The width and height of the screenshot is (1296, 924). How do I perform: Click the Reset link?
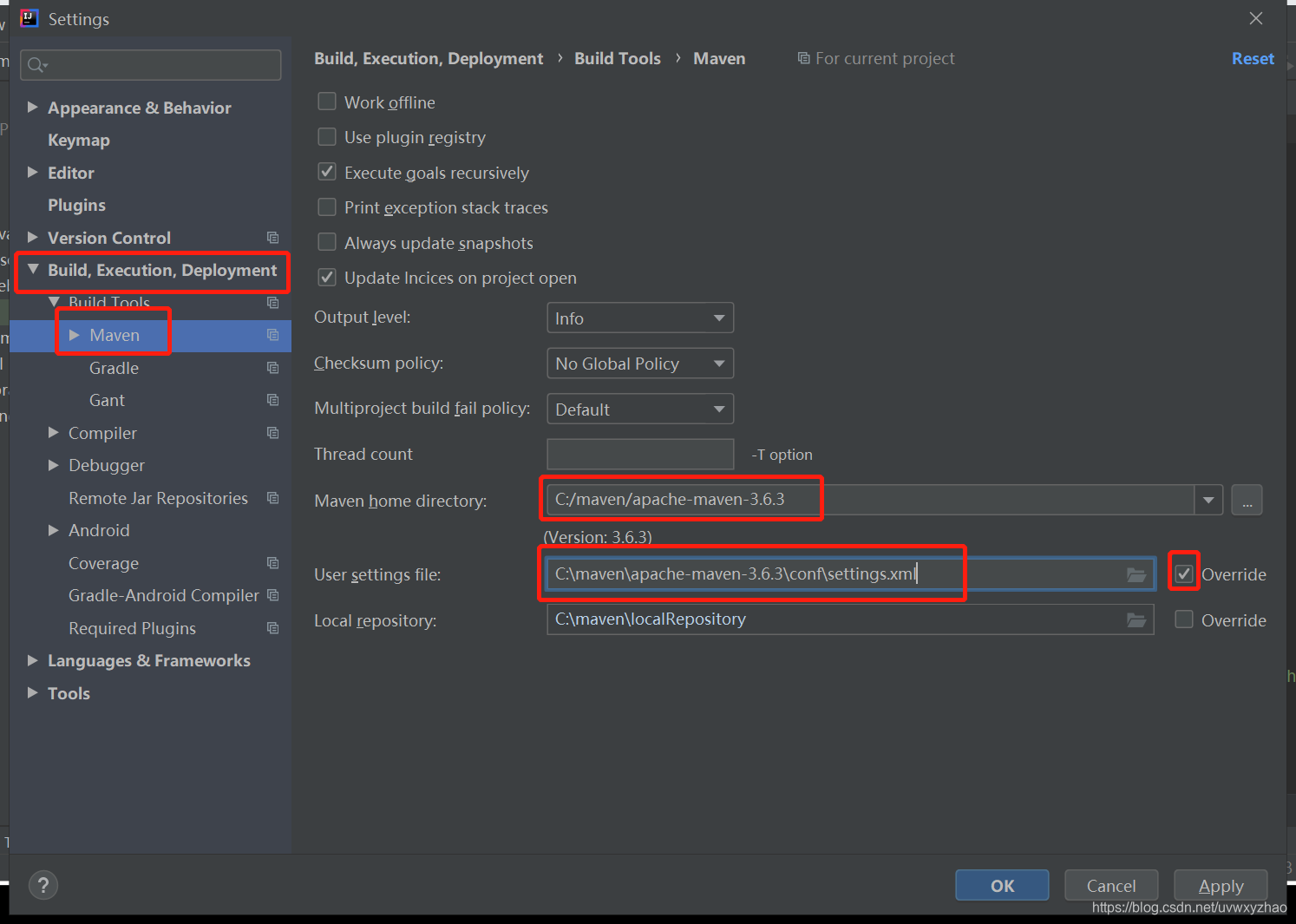coord(1253,58)
